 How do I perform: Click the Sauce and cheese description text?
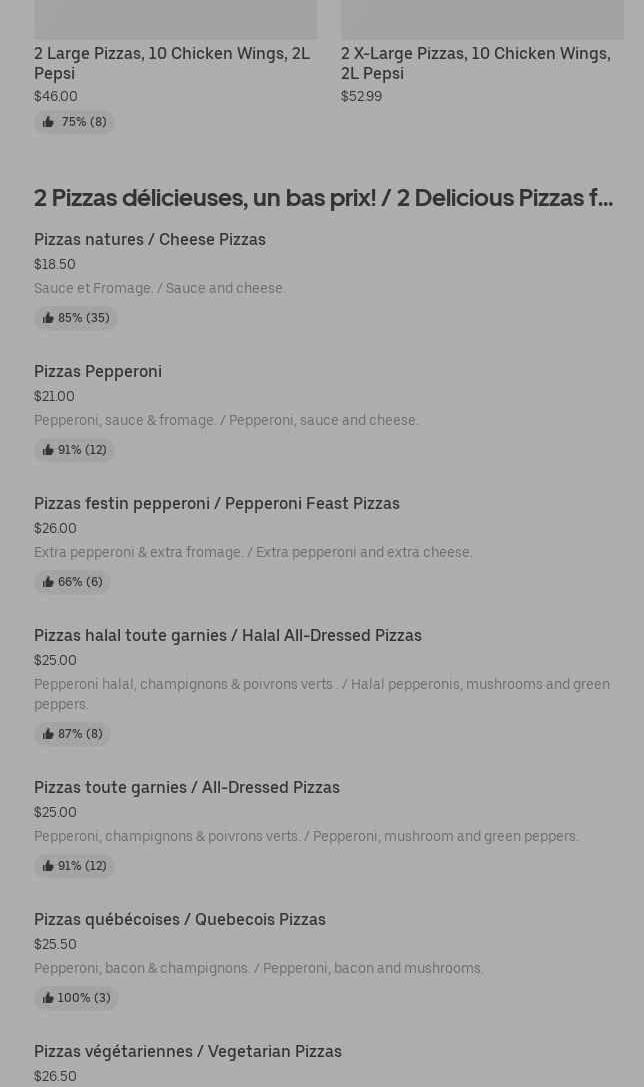coord(160,288)
